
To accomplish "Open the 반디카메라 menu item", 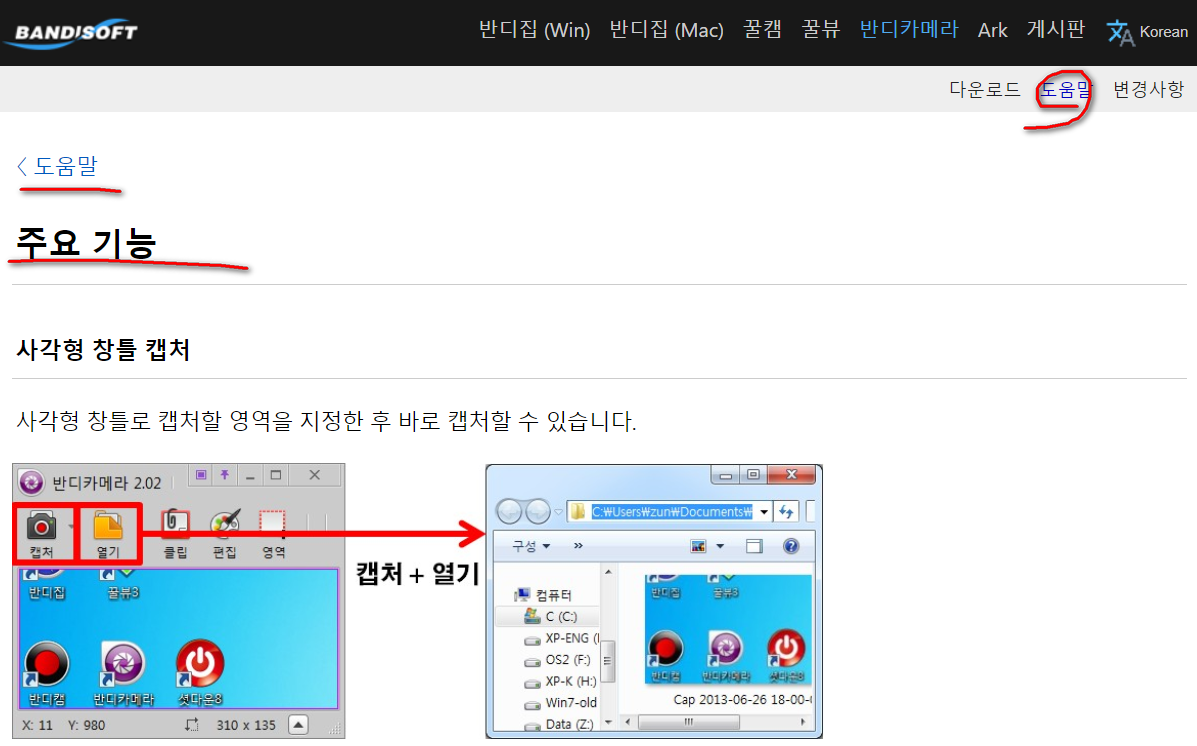I will [908, 30].
